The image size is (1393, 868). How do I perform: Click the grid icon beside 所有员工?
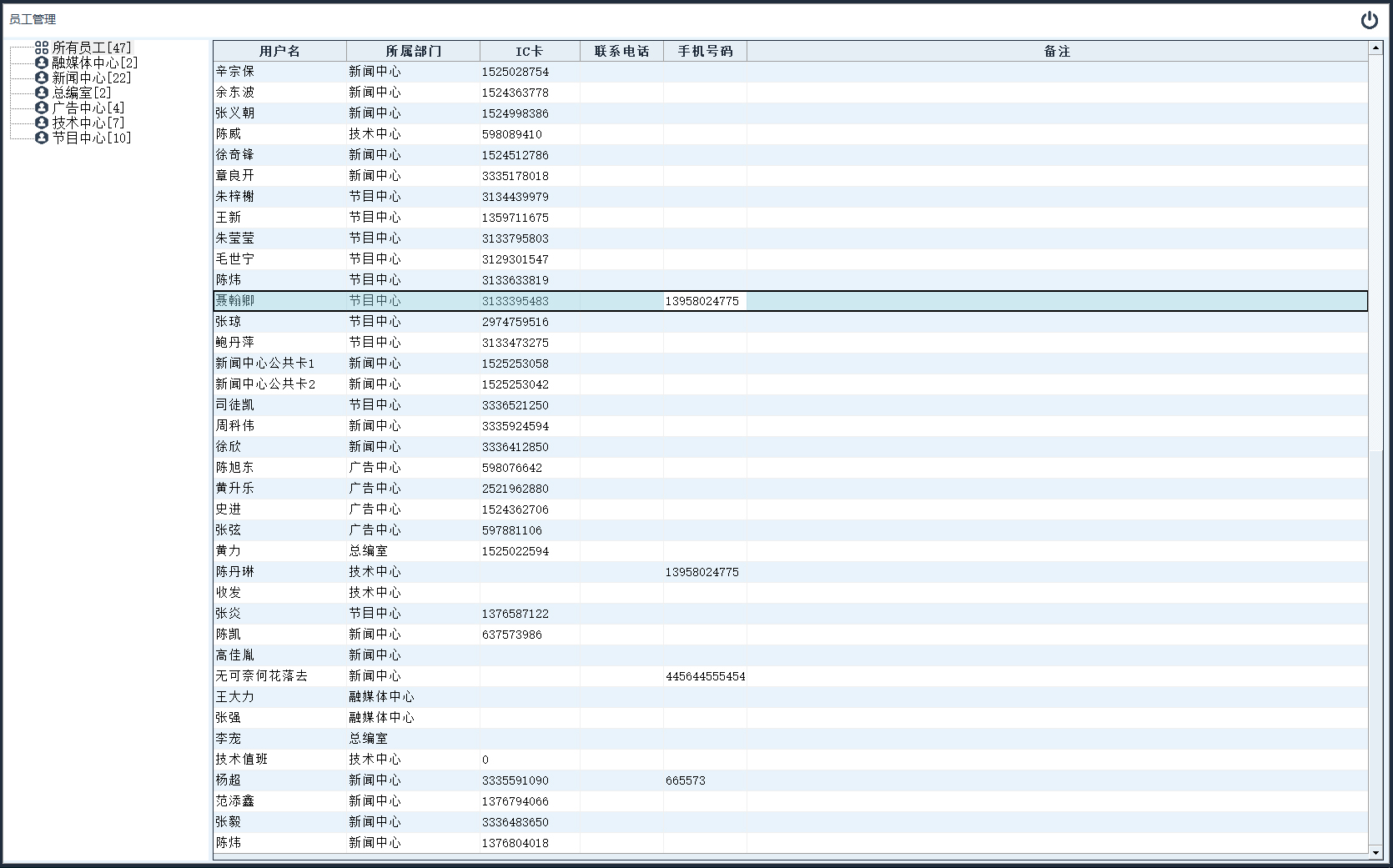(42, 48)
